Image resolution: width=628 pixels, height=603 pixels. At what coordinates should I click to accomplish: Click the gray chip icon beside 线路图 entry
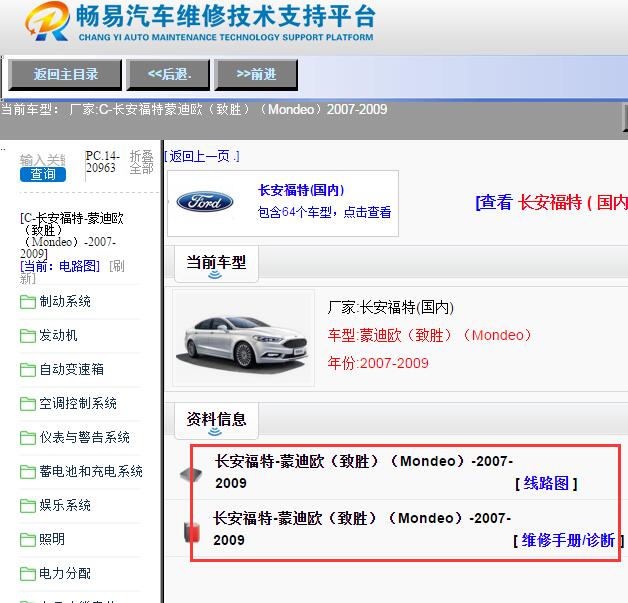click(191, 475)
